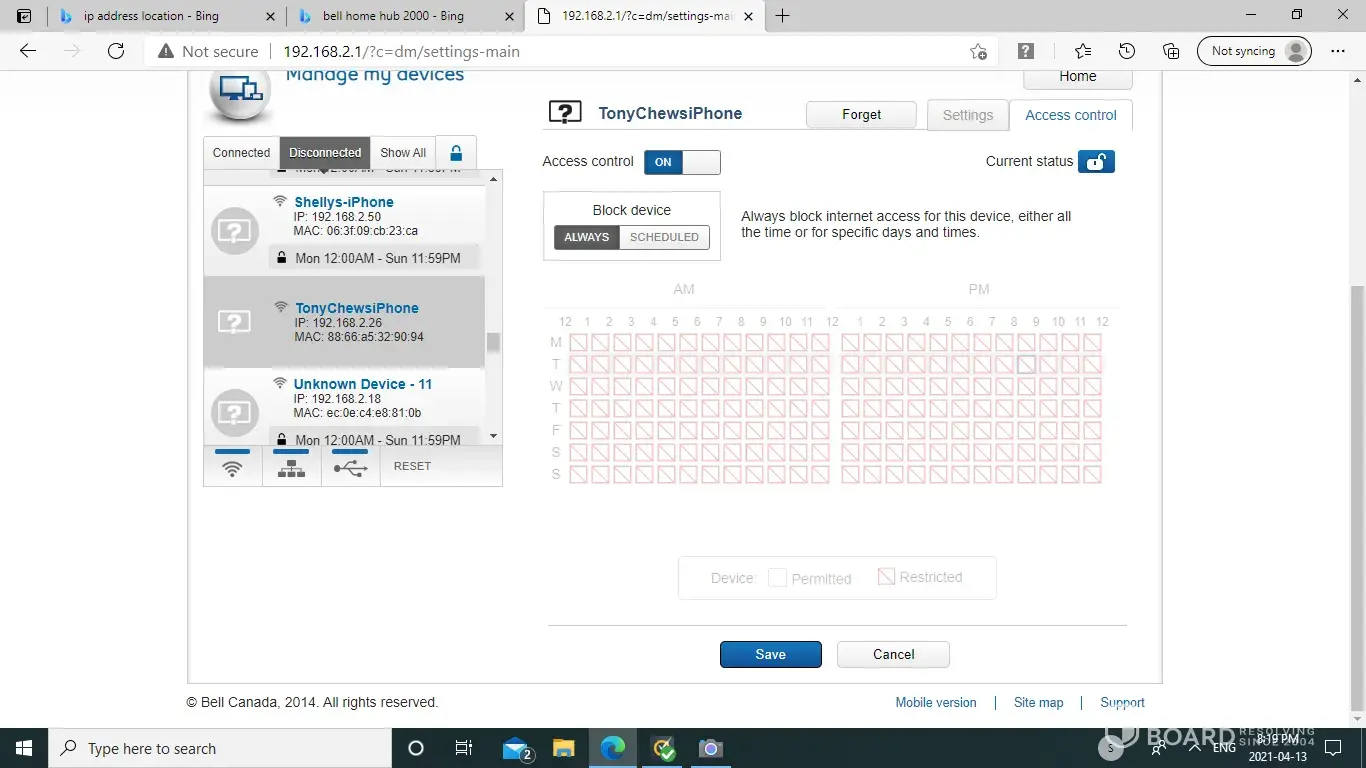Turn off the Access control switch
Viewport: 1366px width, 768px height.
[x=682, y=162]
